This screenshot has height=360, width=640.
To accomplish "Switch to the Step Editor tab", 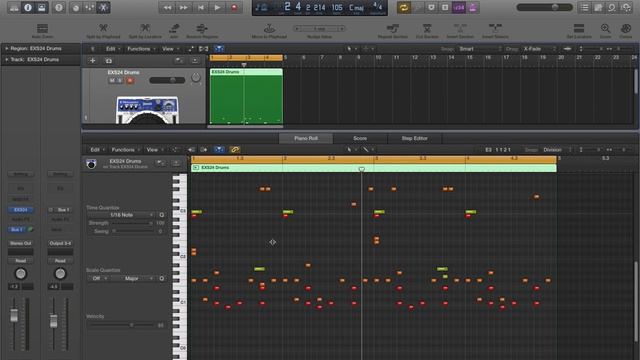I will pyautogui.click(x=414, y=138).
